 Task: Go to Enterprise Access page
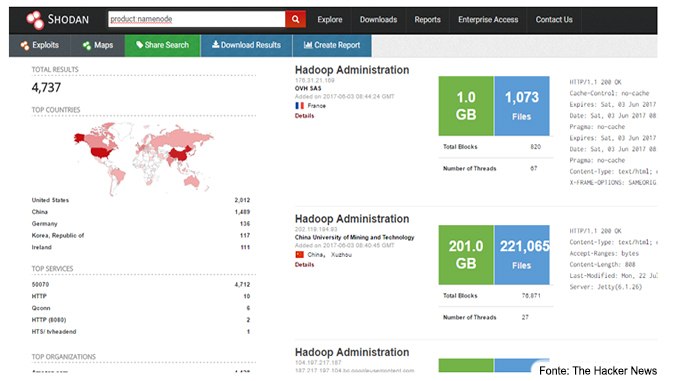click(x=488, y=19)
